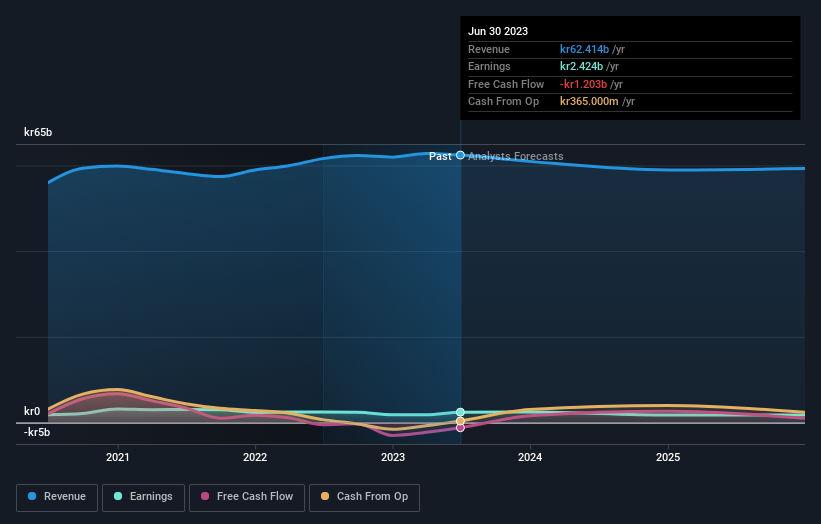Toggle the Revenue series legend button

(57, 497)
